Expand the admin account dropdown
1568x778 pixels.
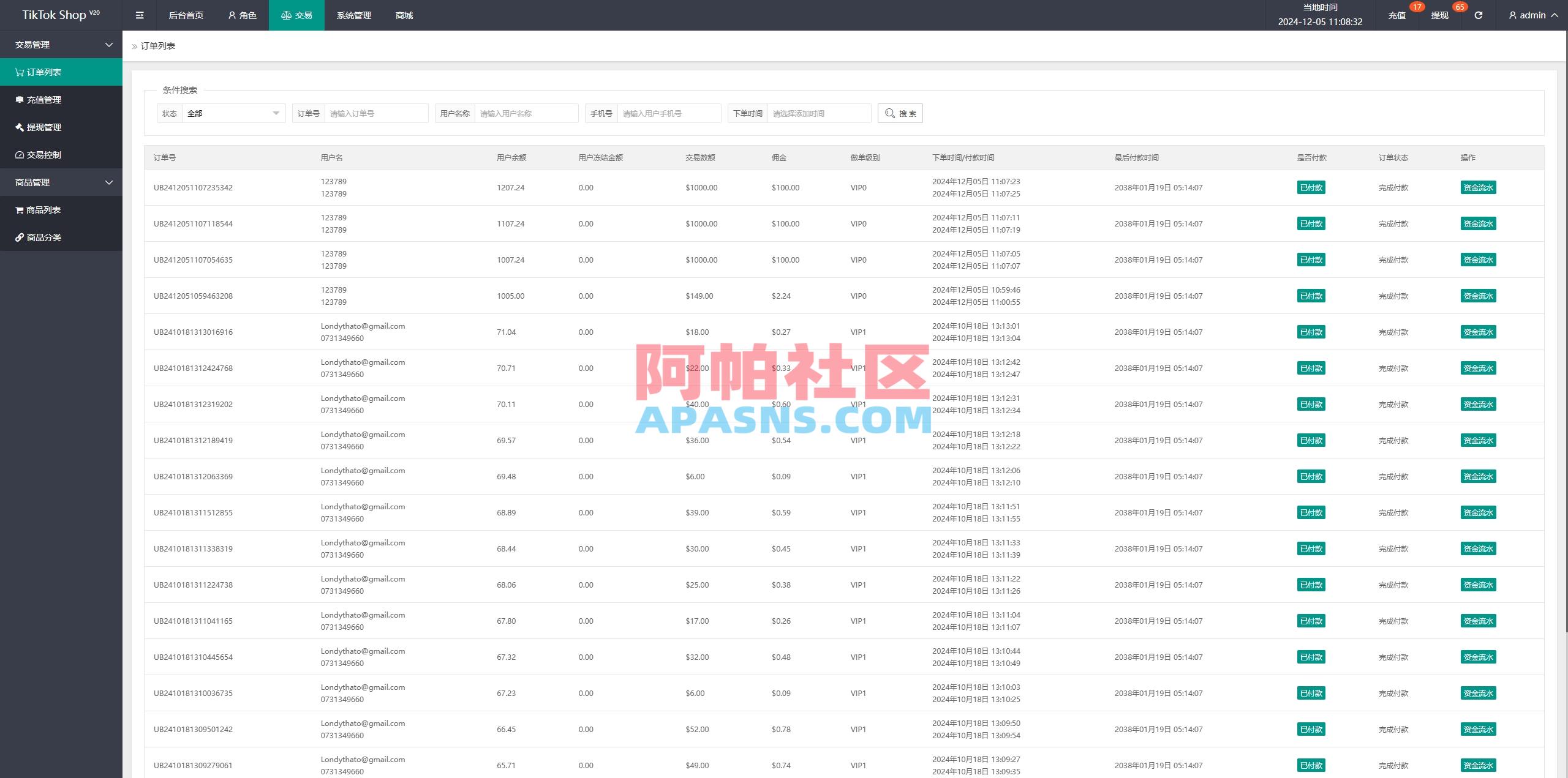1531,15
